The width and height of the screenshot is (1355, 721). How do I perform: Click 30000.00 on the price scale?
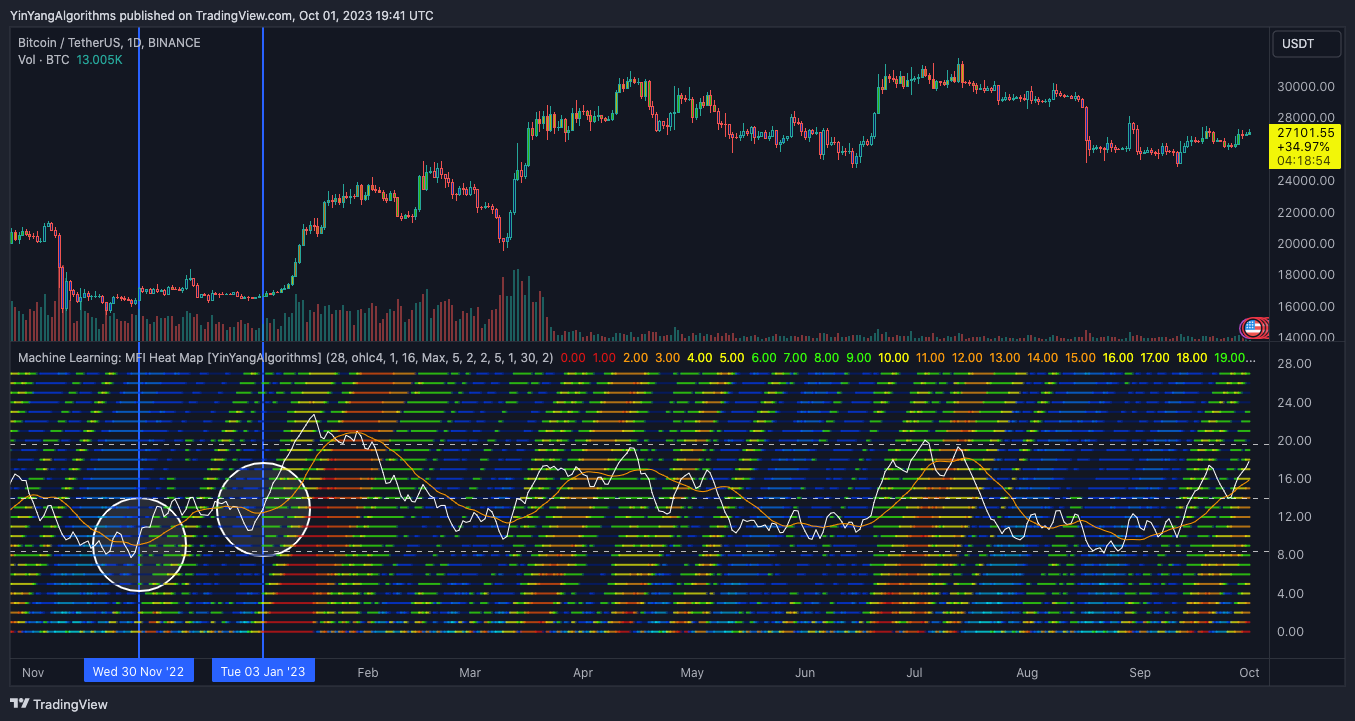1306,87
